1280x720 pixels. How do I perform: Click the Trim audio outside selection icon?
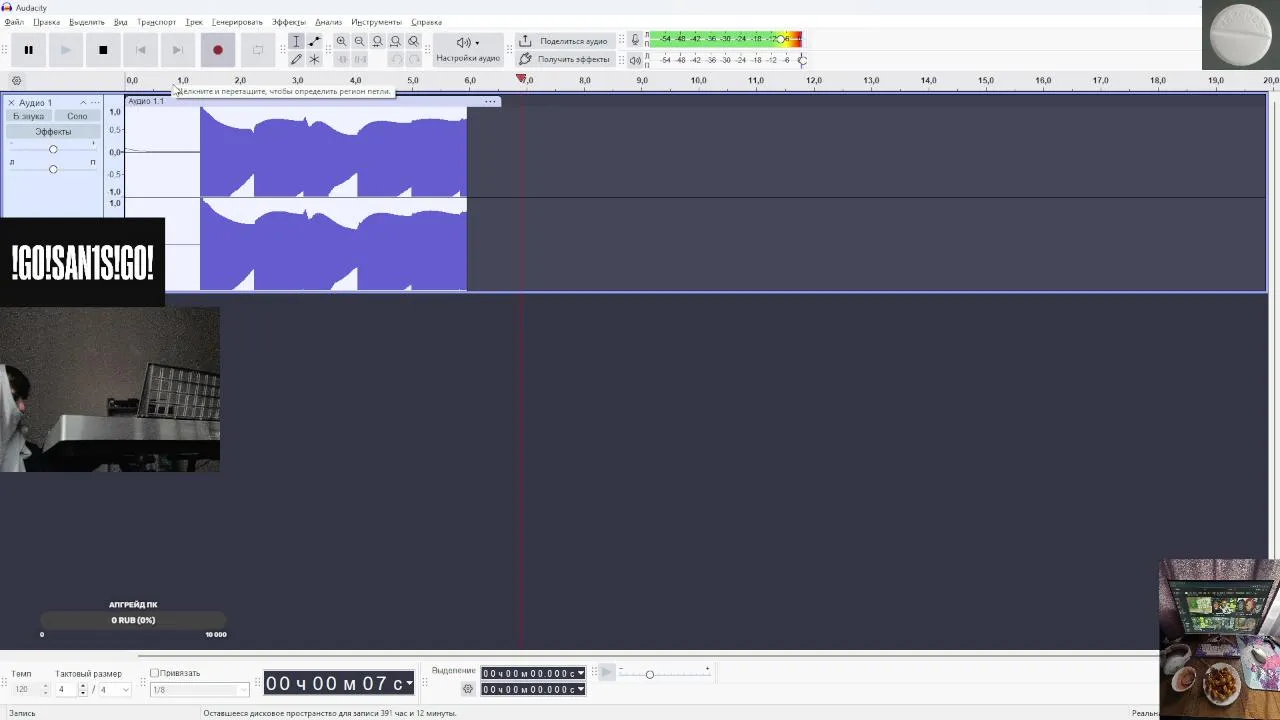pos(341,59)
